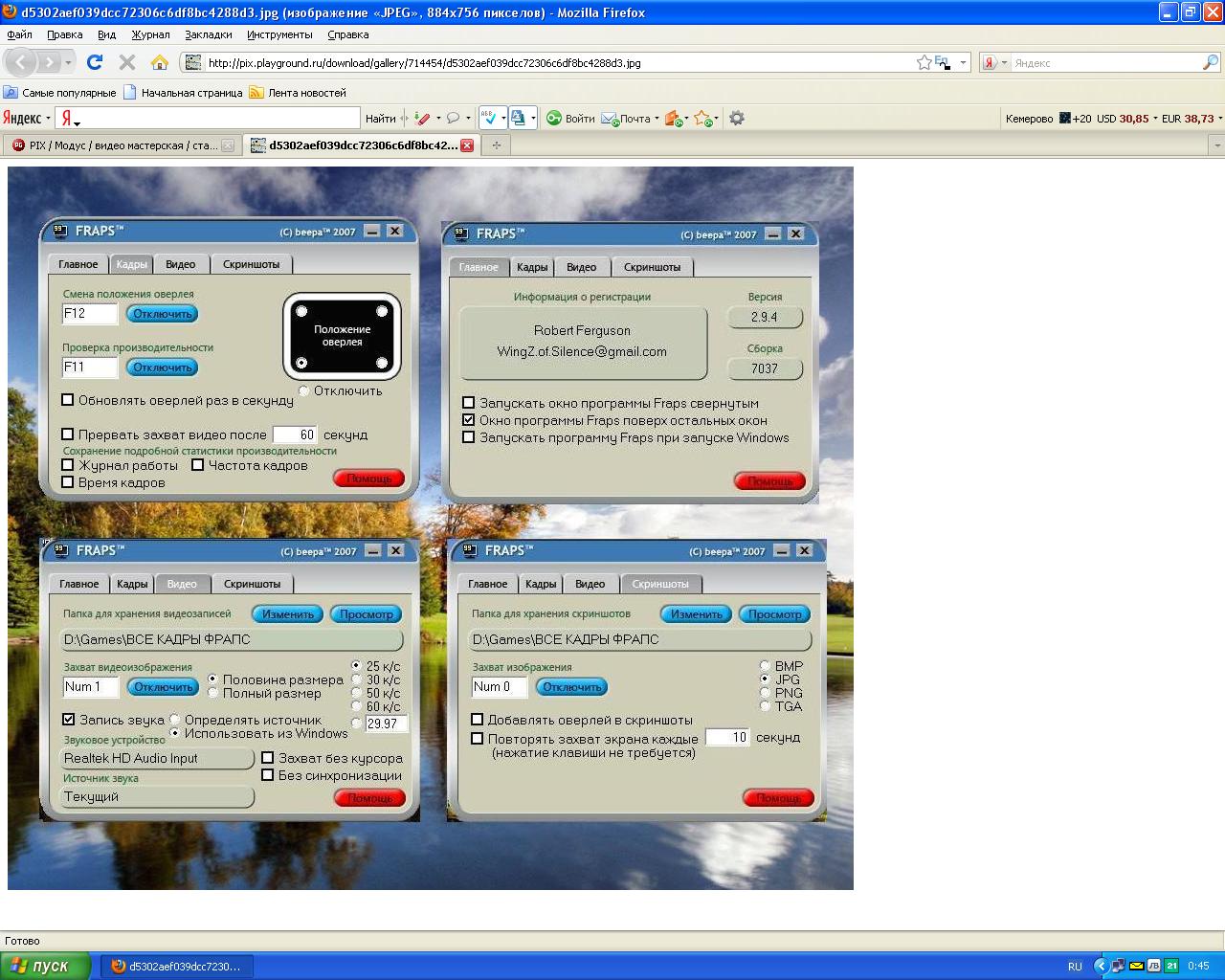Open the Закладки menu
Viewport: 1225px width, 980px height.
coord(209,34)
